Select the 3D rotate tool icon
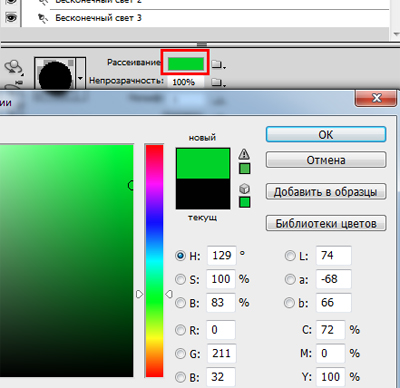The height and width of the screenshot is (388, 400). click(x=13, y=67)
